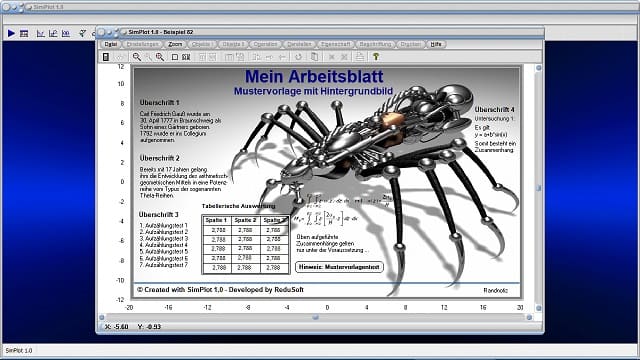Click the blue play arrow in main toolbar
640x360 pixels.
[x=11, y=33]
